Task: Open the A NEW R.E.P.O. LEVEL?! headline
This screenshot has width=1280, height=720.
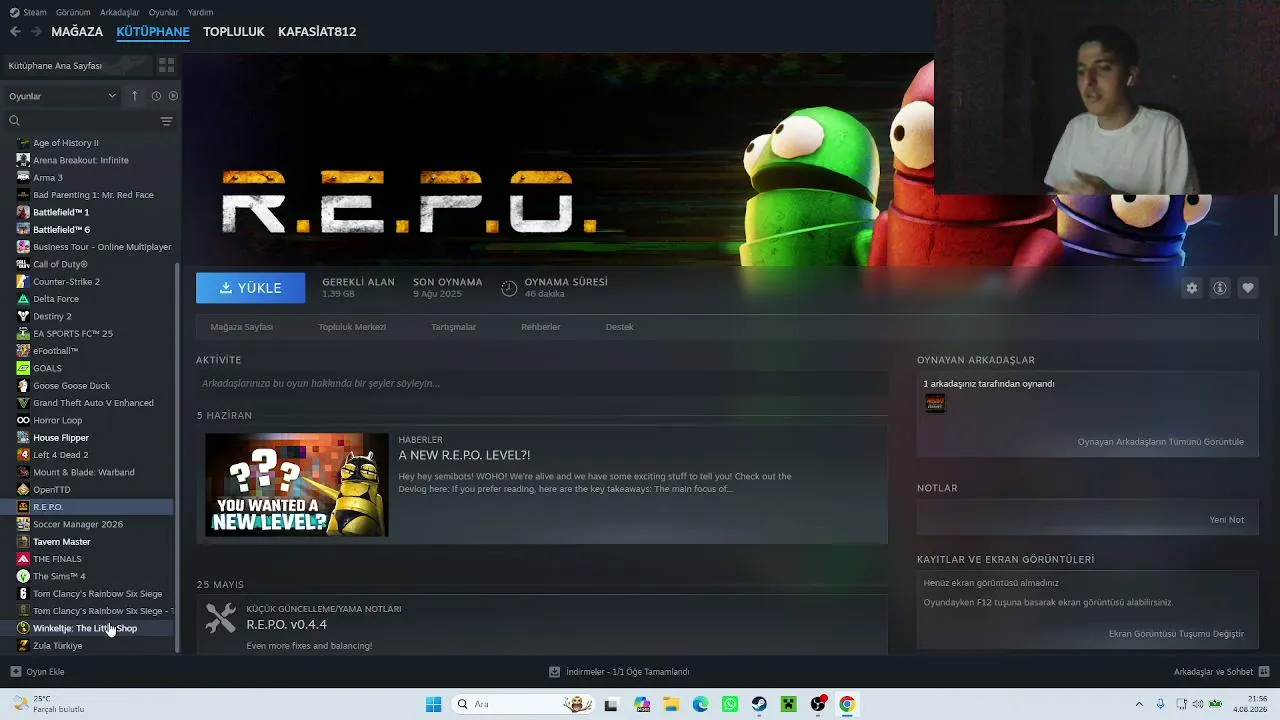Action: (464, 455)
